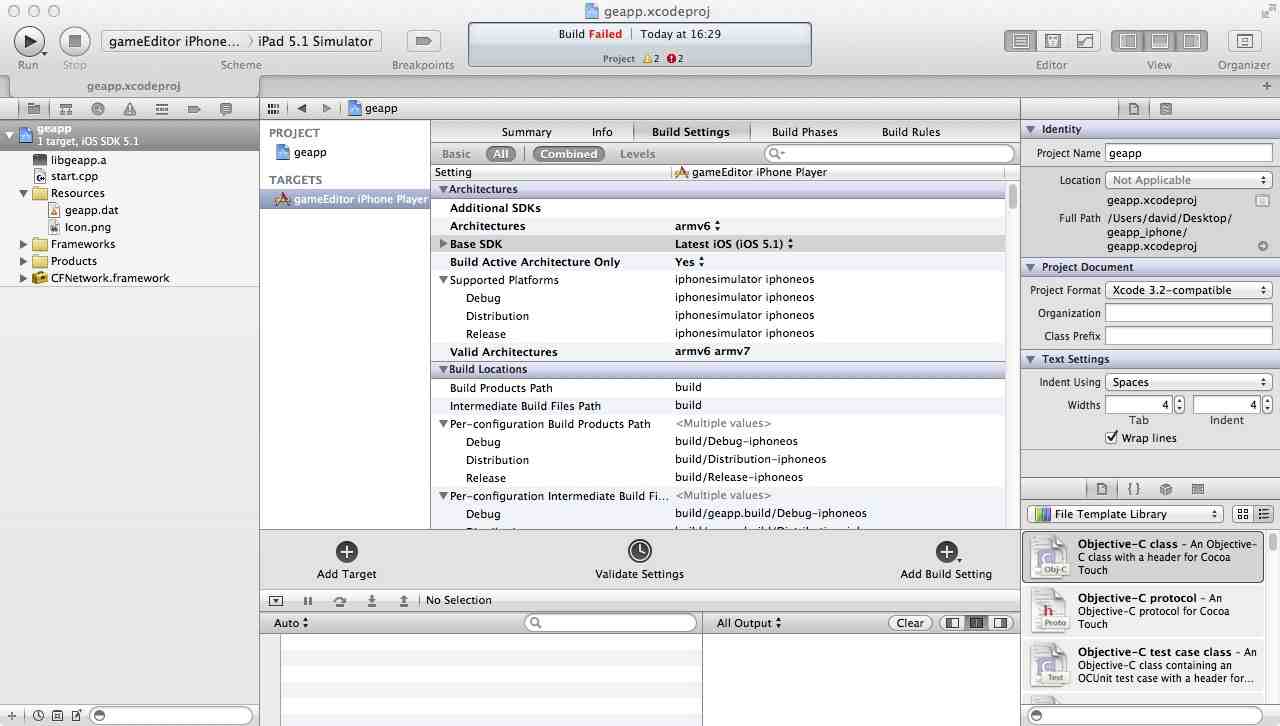
Task: Collapse the Identity inspector section
Action: pyautogui.click(x=1030, y=129)
